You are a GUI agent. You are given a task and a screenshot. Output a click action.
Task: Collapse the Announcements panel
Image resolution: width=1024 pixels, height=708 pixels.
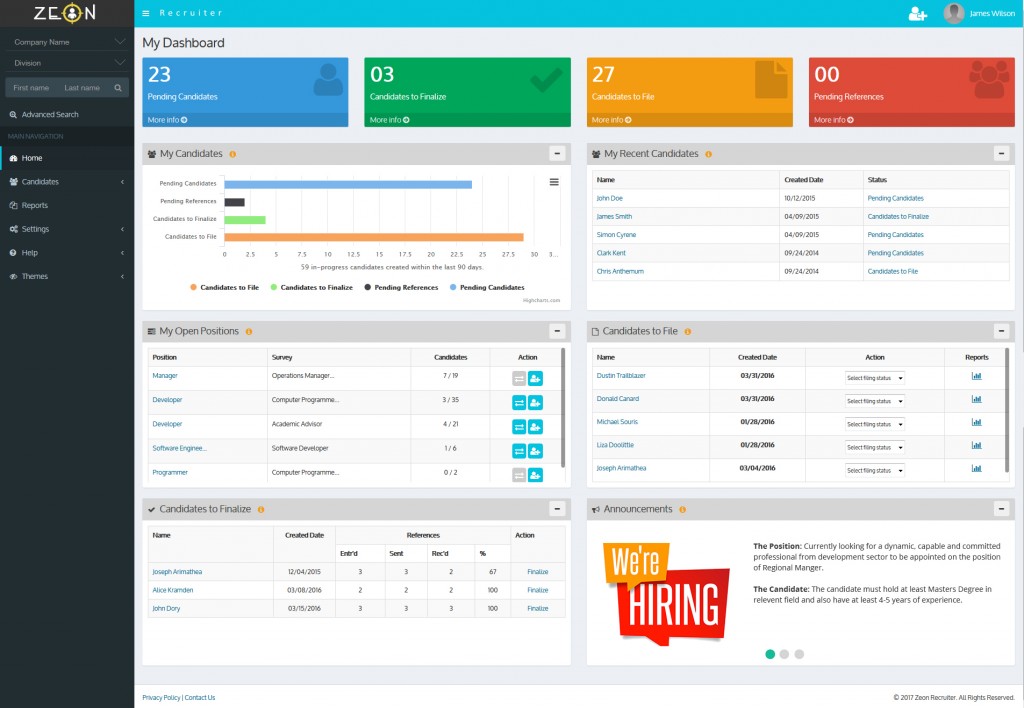(1001, 509)
